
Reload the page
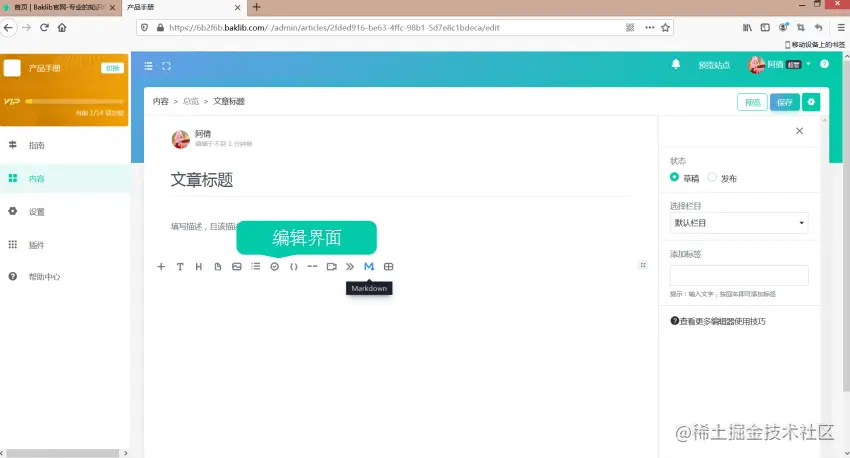pyautogui.click(x=44, y=28)
